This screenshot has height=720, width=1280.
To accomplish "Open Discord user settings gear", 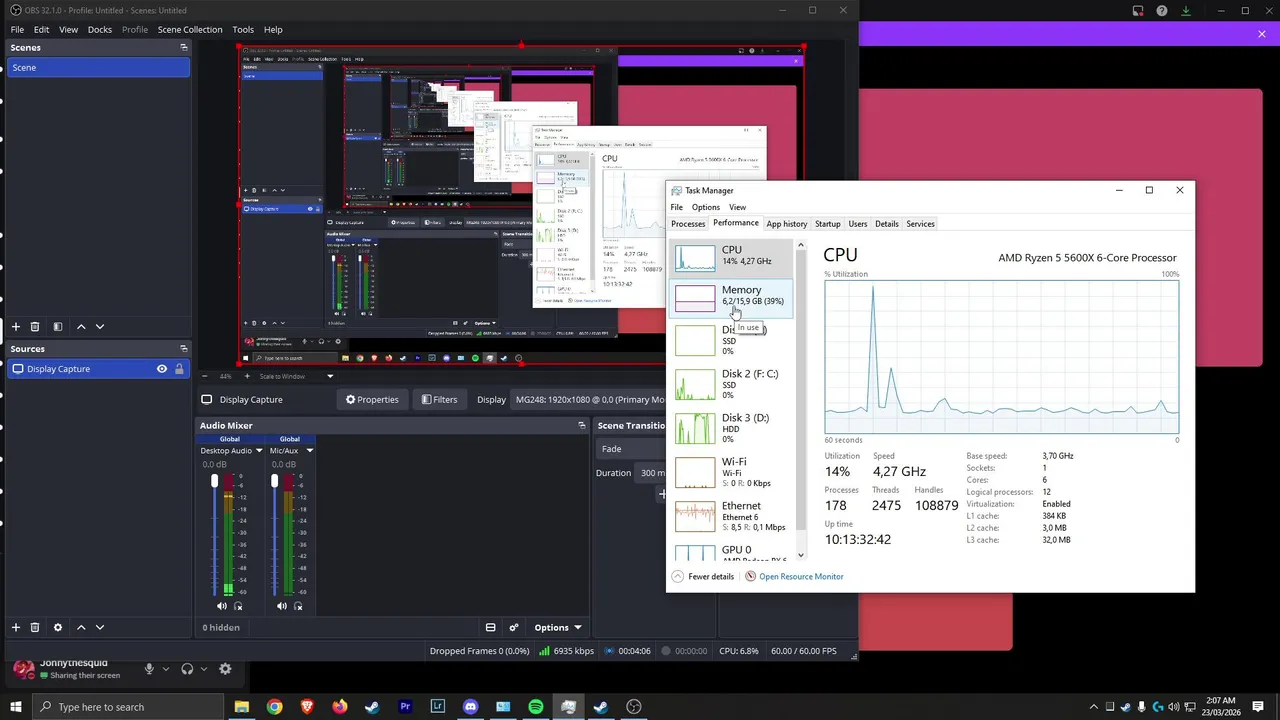I will (225, 669).
